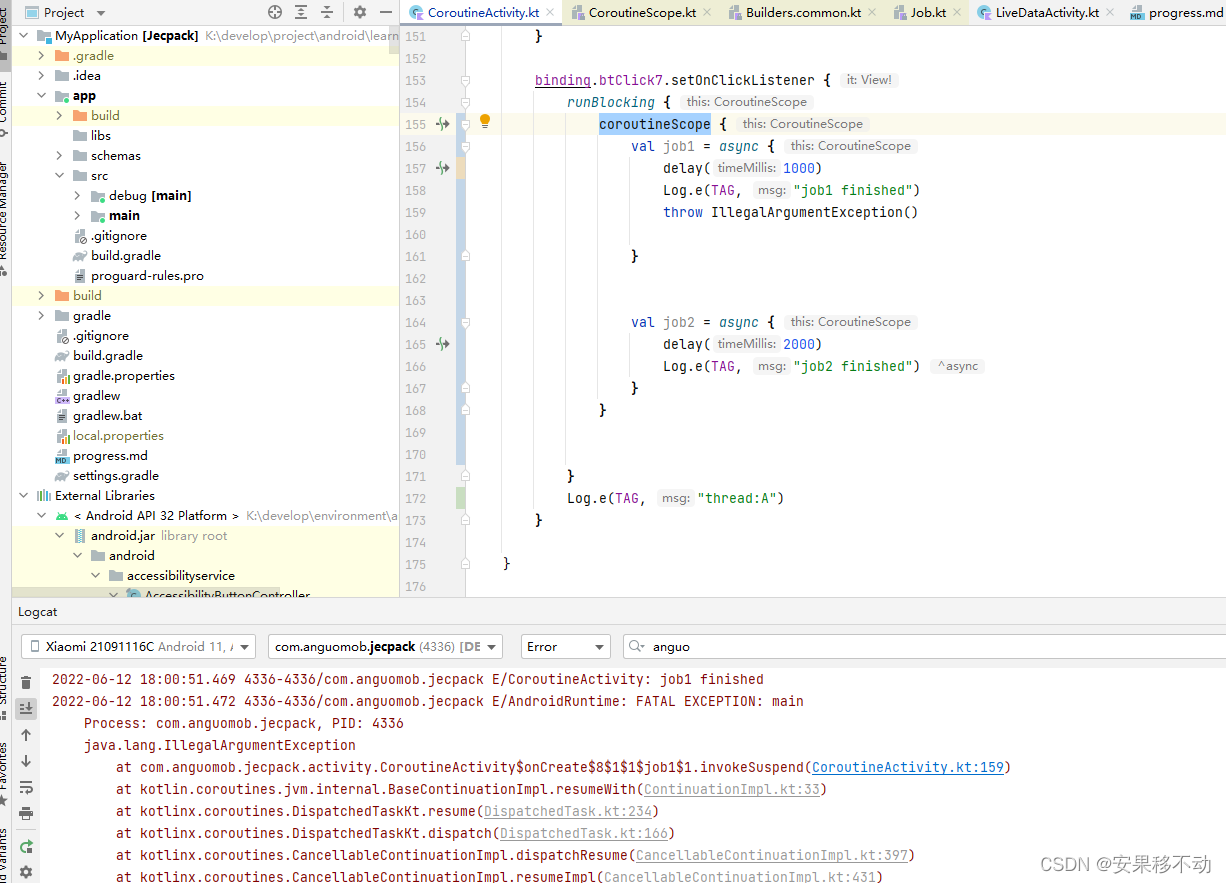Print the Logcat log

pyautogui.click(x=26, y=812)
